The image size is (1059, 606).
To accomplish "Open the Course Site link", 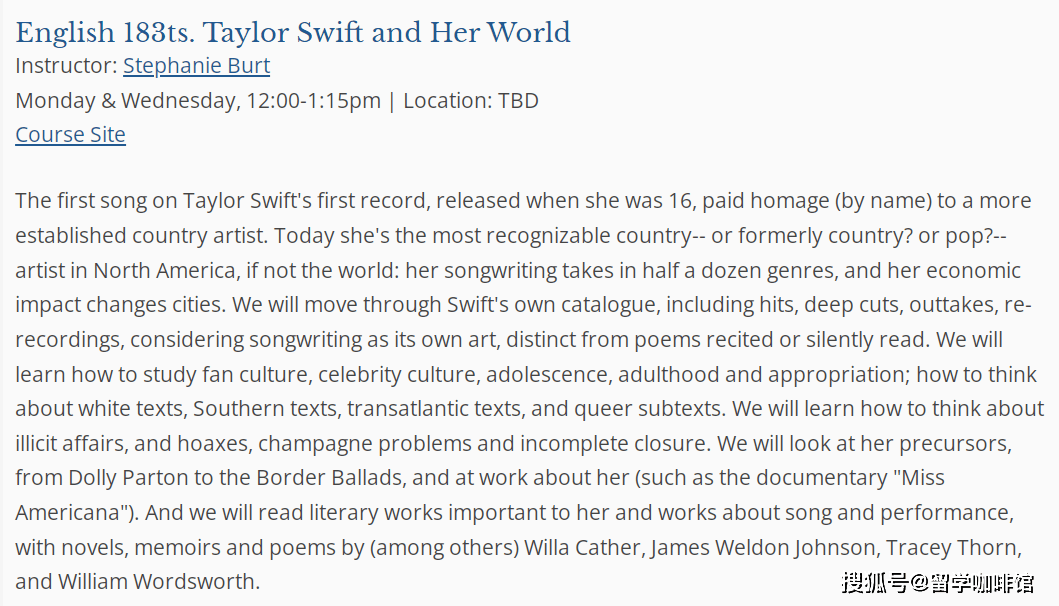I will coord(70,135).
